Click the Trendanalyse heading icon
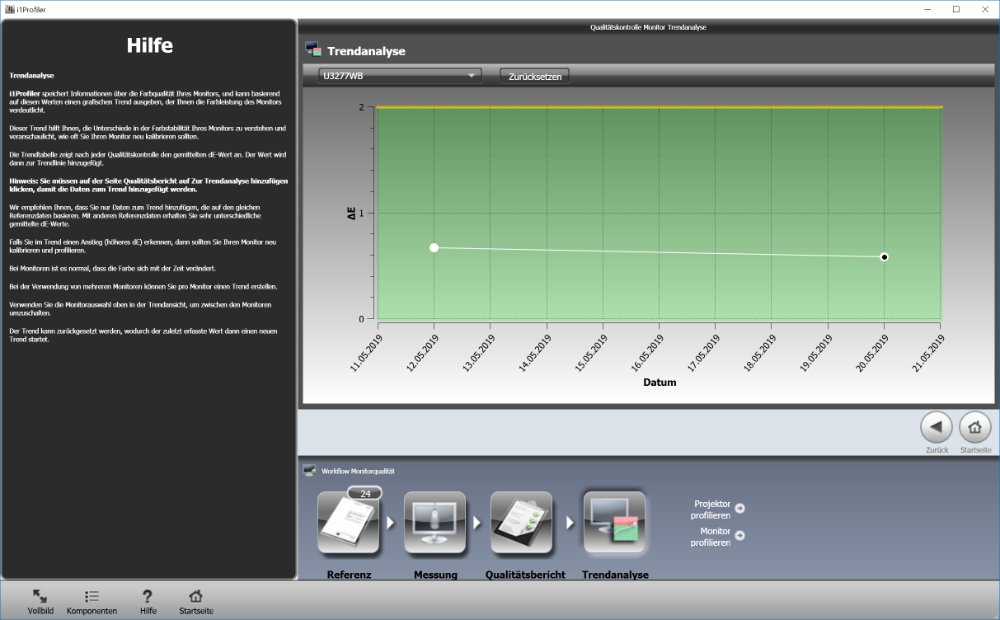 pos(313,50)
